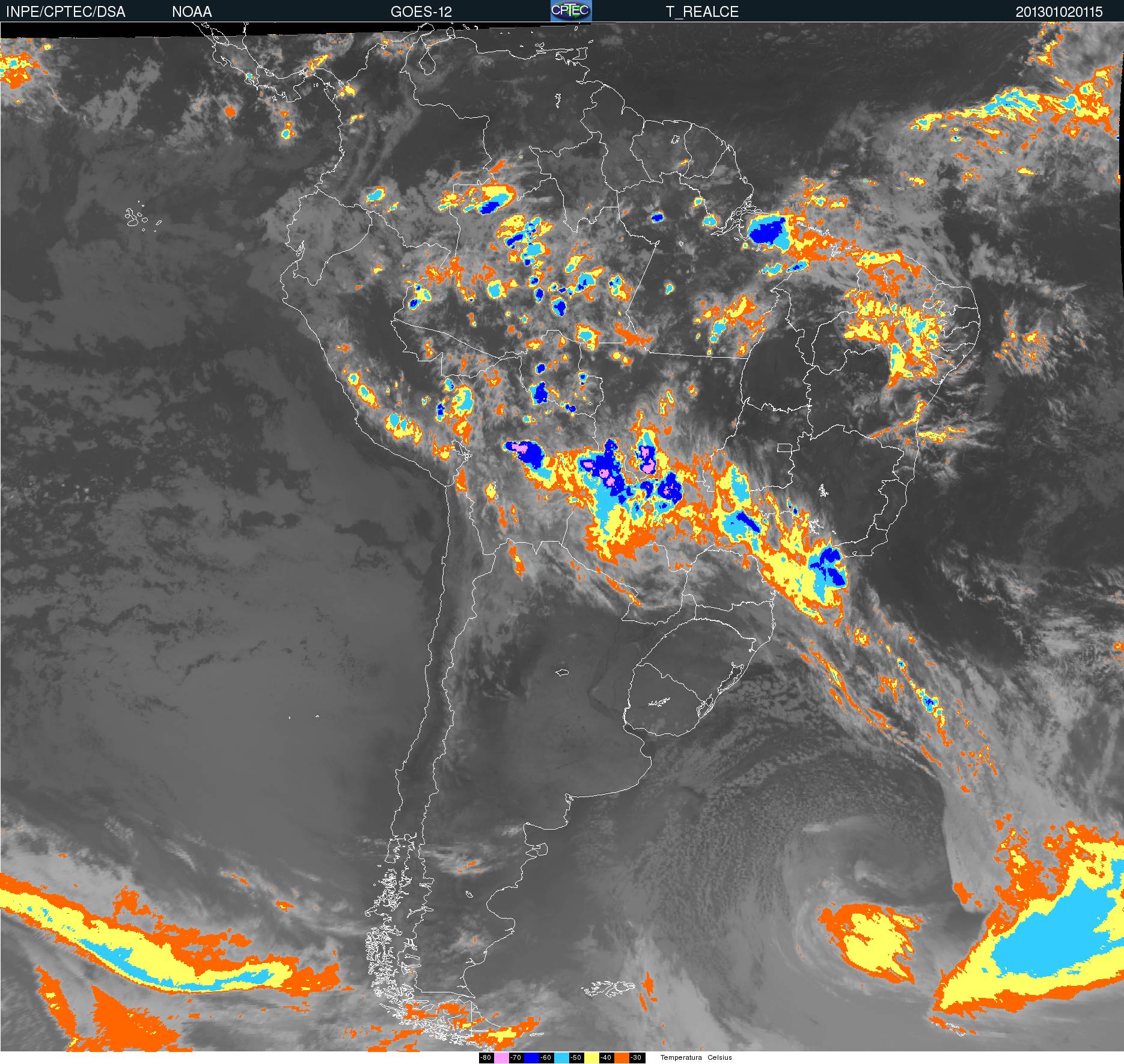
Task: Click the GOES-12 satellite label
Action: point(421,11)
